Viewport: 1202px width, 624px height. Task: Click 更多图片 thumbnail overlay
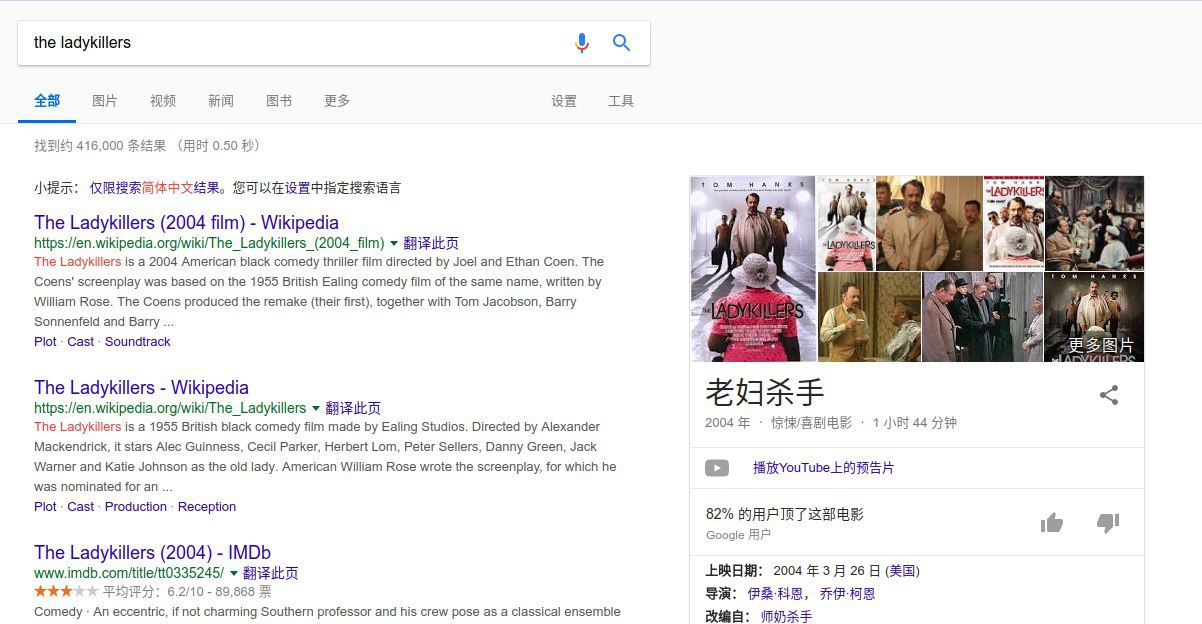tap(1094, 317)
